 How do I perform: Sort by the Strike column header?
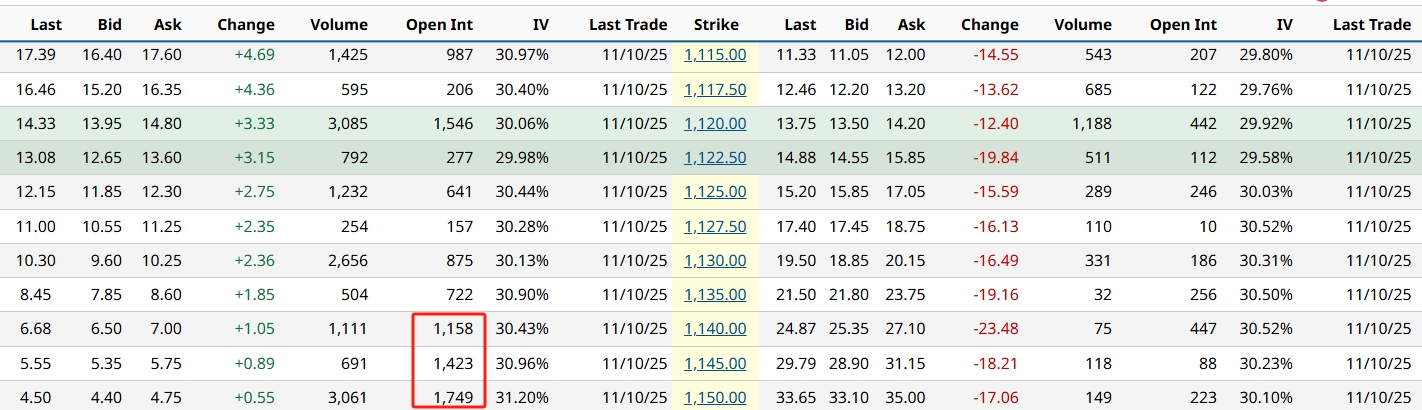[x=716, y=25]
